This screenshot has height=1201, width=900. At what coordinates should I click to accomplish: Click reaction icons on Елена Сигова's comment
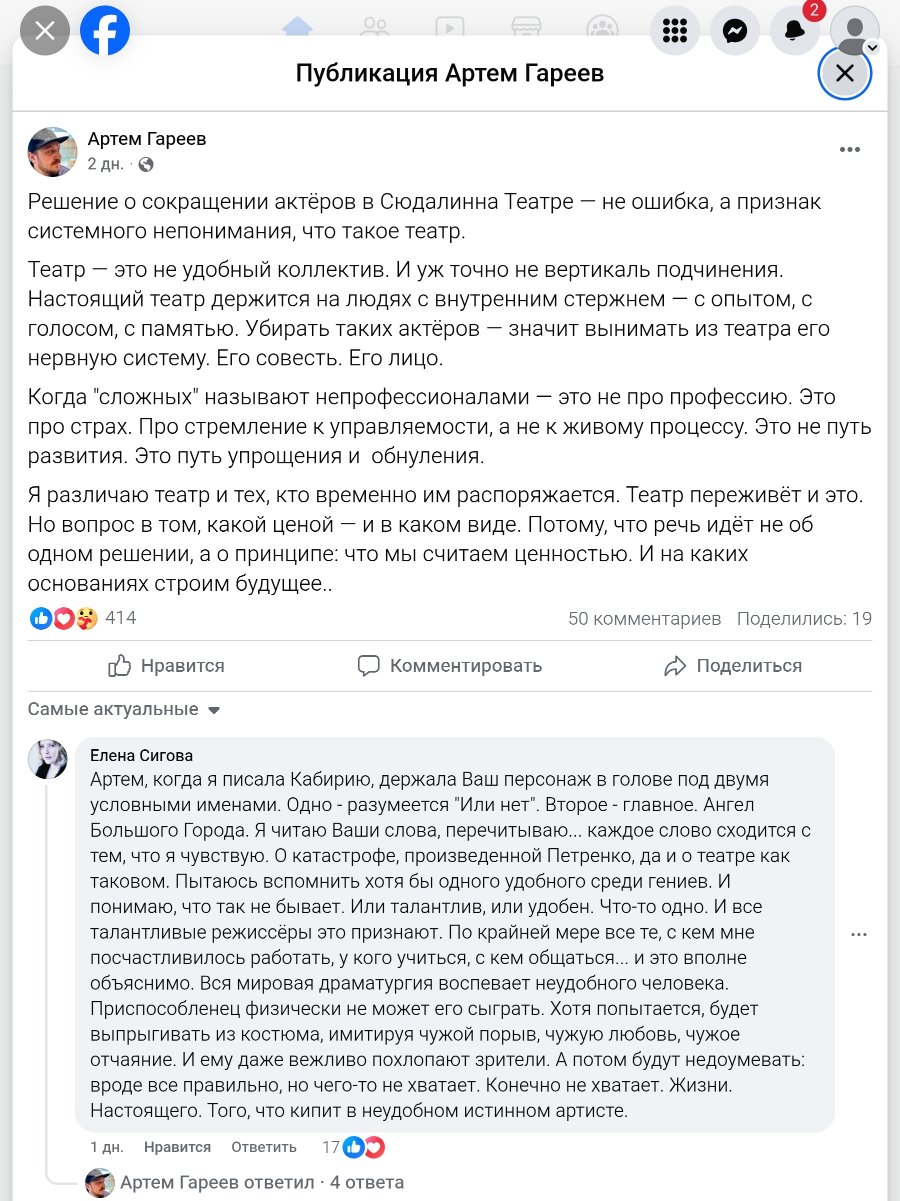point(363,1147)
